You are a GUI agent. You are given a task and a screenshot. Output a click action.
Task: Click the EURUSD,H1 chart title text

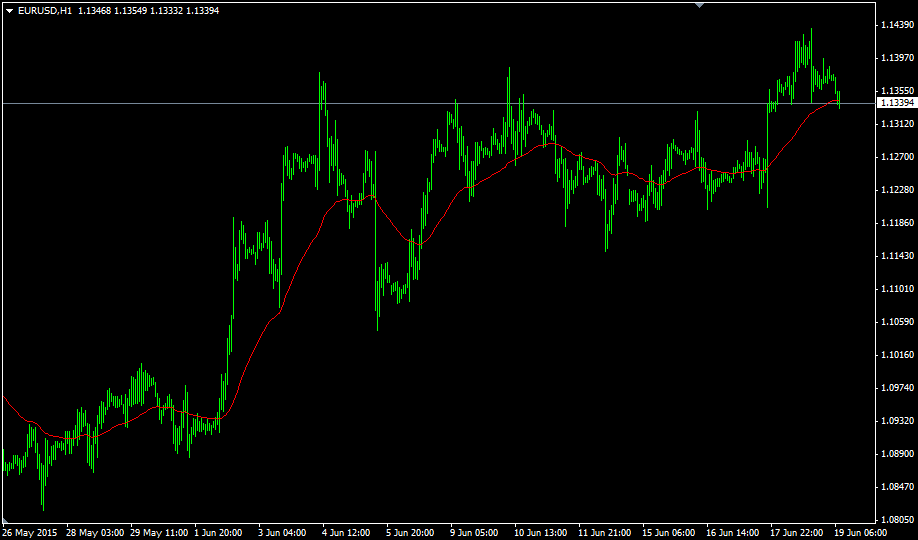click(x=45, y=11)
